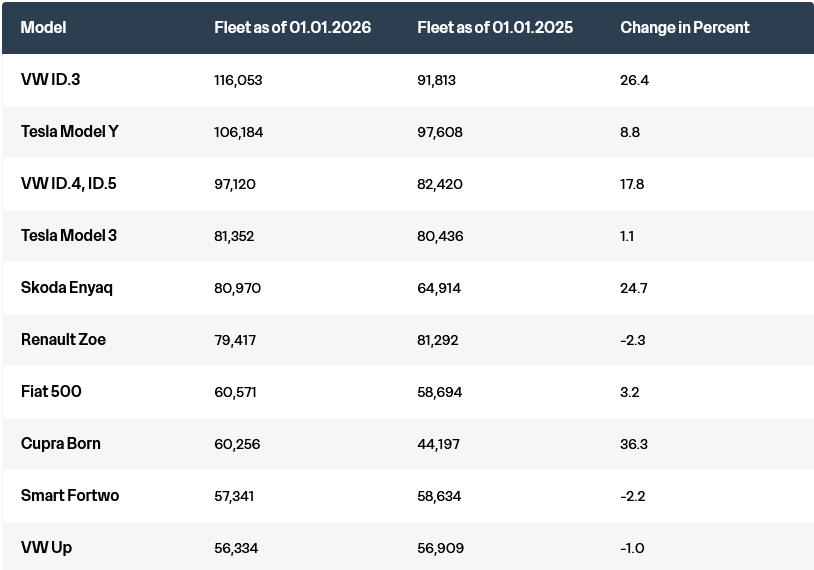Click the value 64,914
Image resolution: width=814 pixels, height=570 pixels.
pyautogui.click(x=439, y=288)
